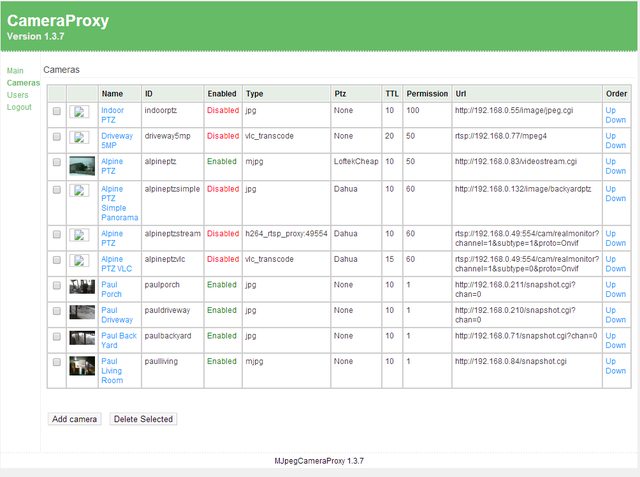
Task: Move alpineptz camera up
Action: click(611, 161)
